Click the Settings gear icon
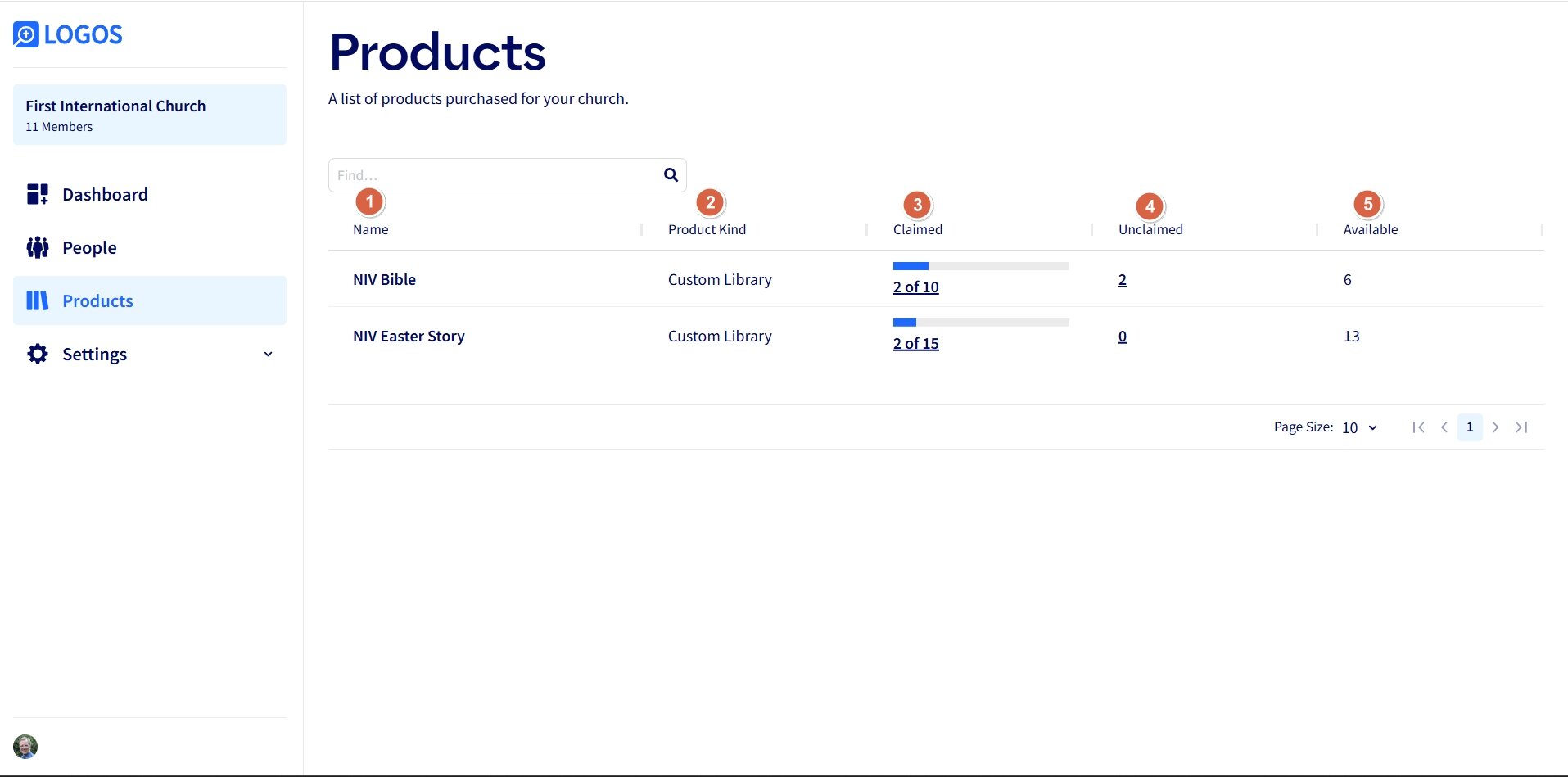This screenshot has width=1568, height=777. [x=38, y=354]
